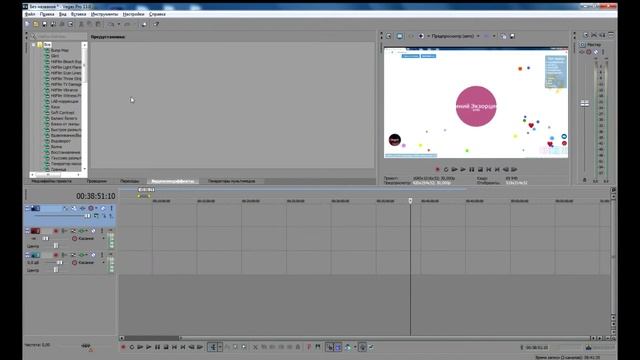Viewport: 640px width, 360px height.
Task: Arm the first audio track for record
Action: 56,231
